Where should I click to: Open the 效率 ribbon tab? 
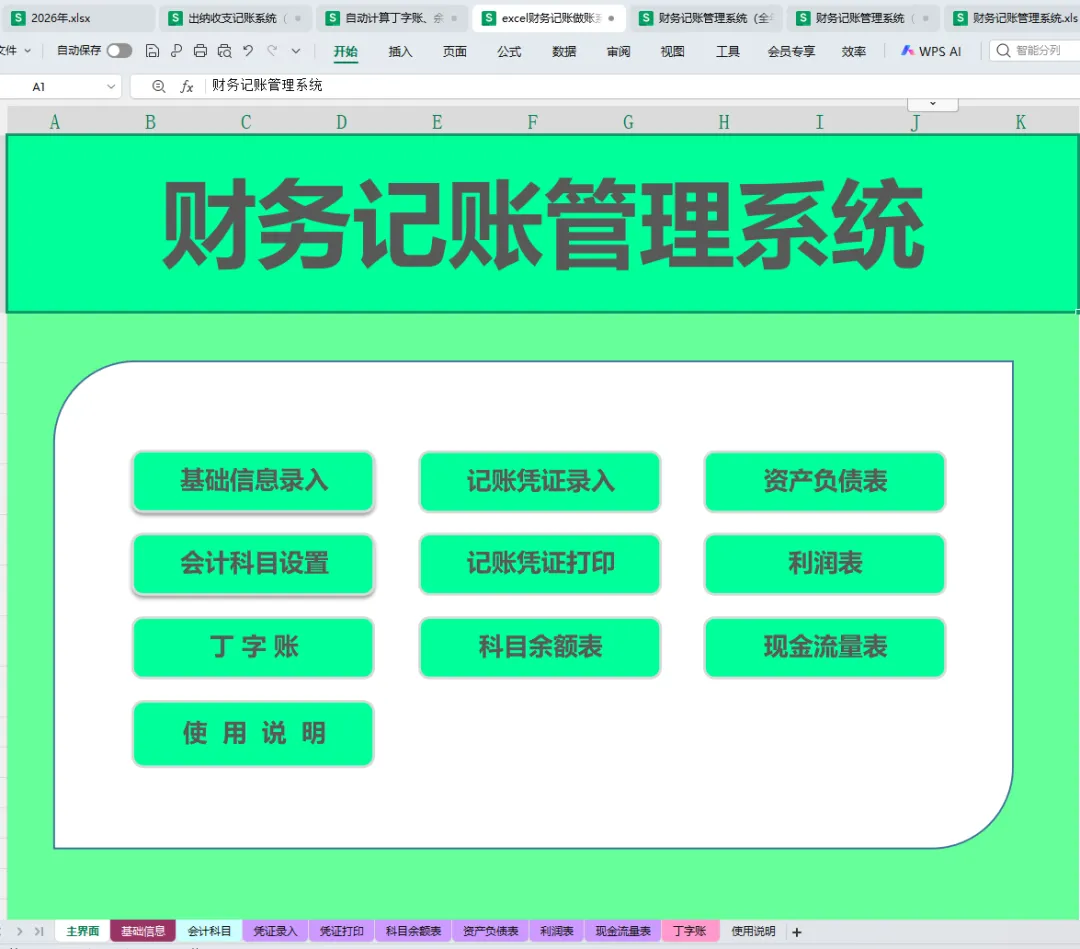(x=853, y=52)
